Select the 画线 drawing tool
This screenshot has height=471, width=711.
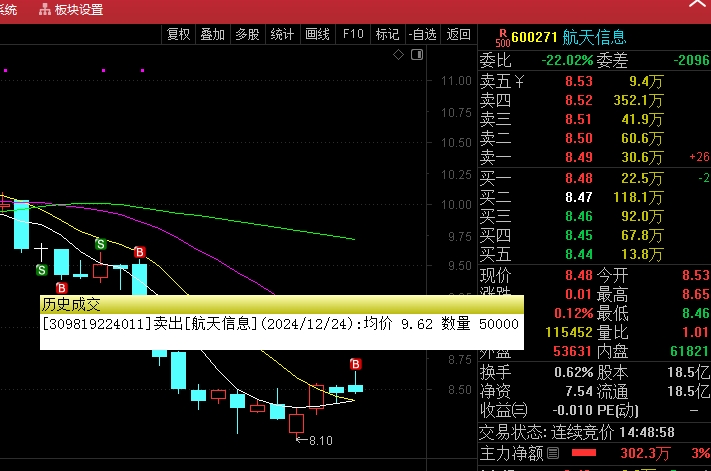(x=317, y=34)
